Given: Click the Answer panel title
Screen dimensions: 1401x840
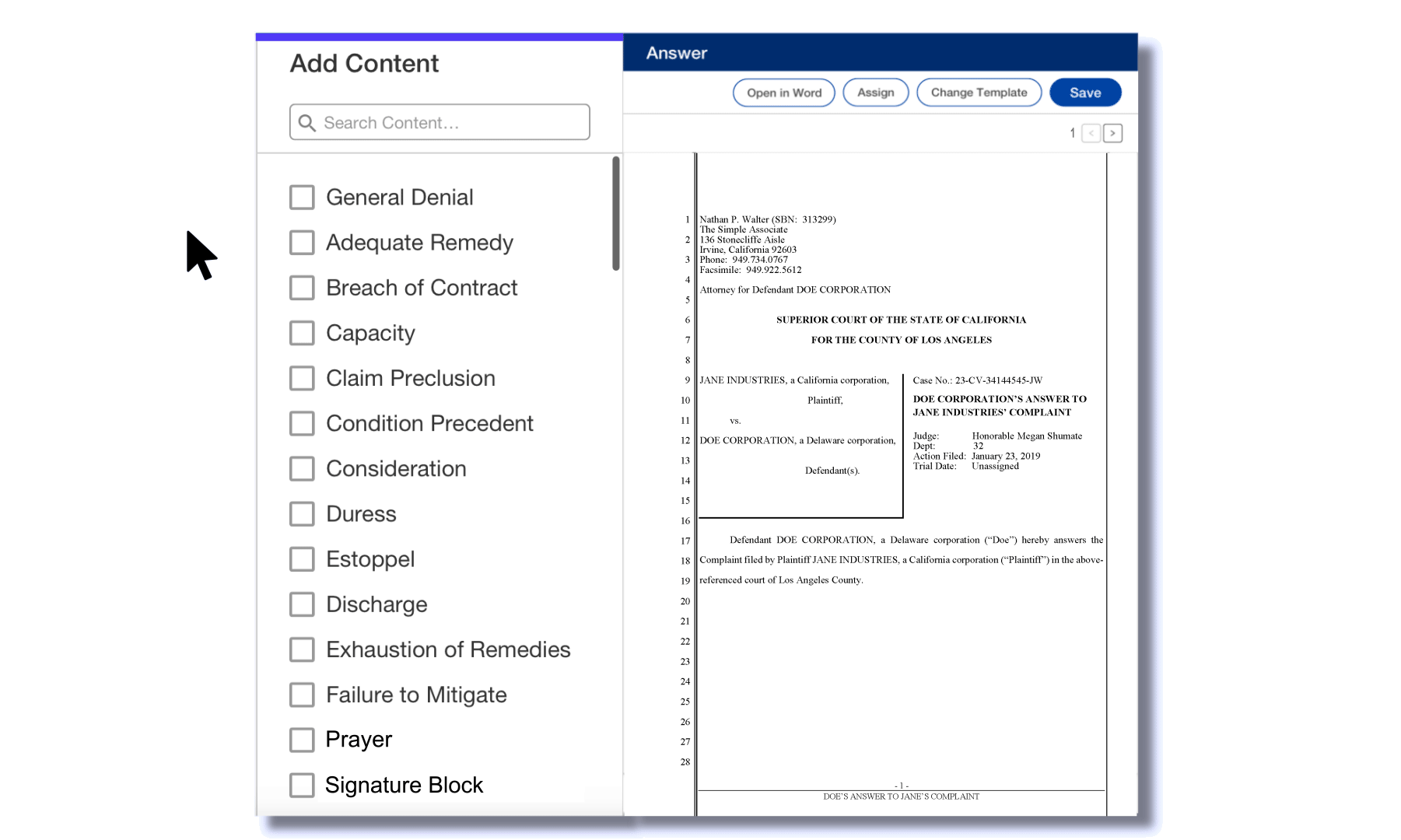Looking at the screenshot, I should (677, 54).
